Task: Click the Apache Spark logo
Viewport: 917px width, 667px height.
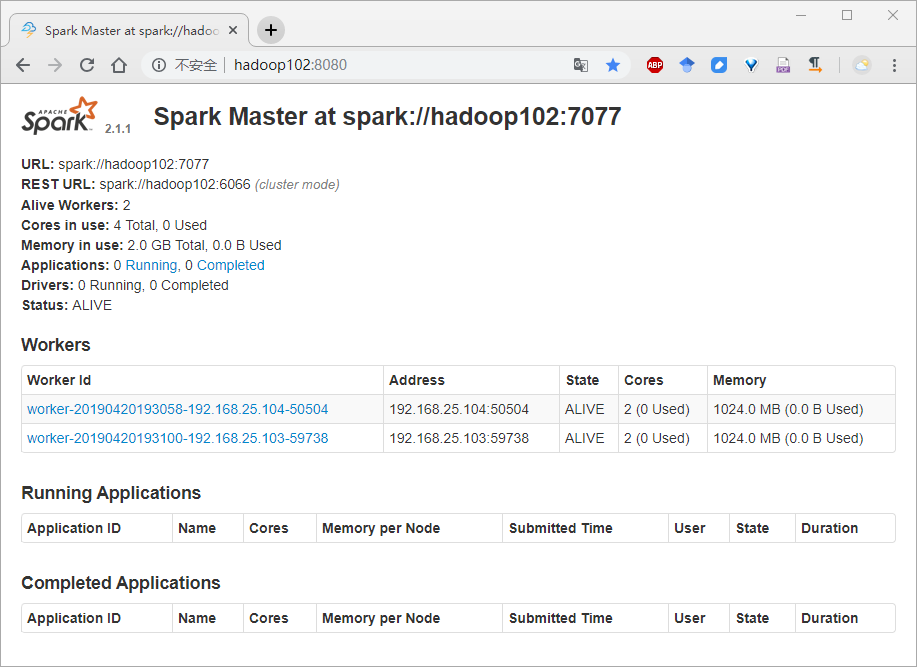Action: 60,116
